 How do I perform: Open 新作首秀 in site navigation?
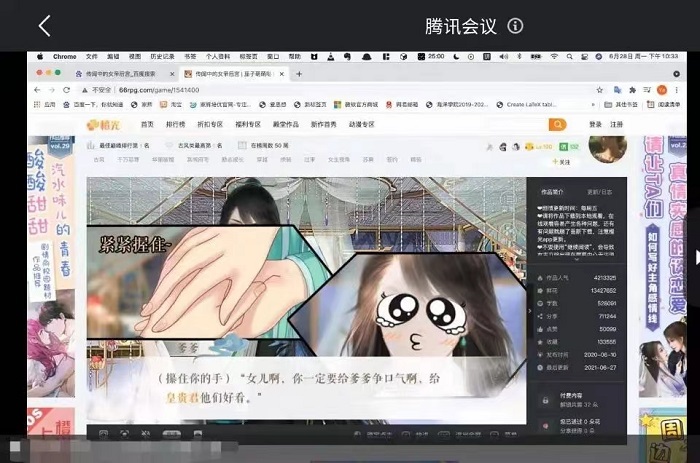(x=324, y=125)
